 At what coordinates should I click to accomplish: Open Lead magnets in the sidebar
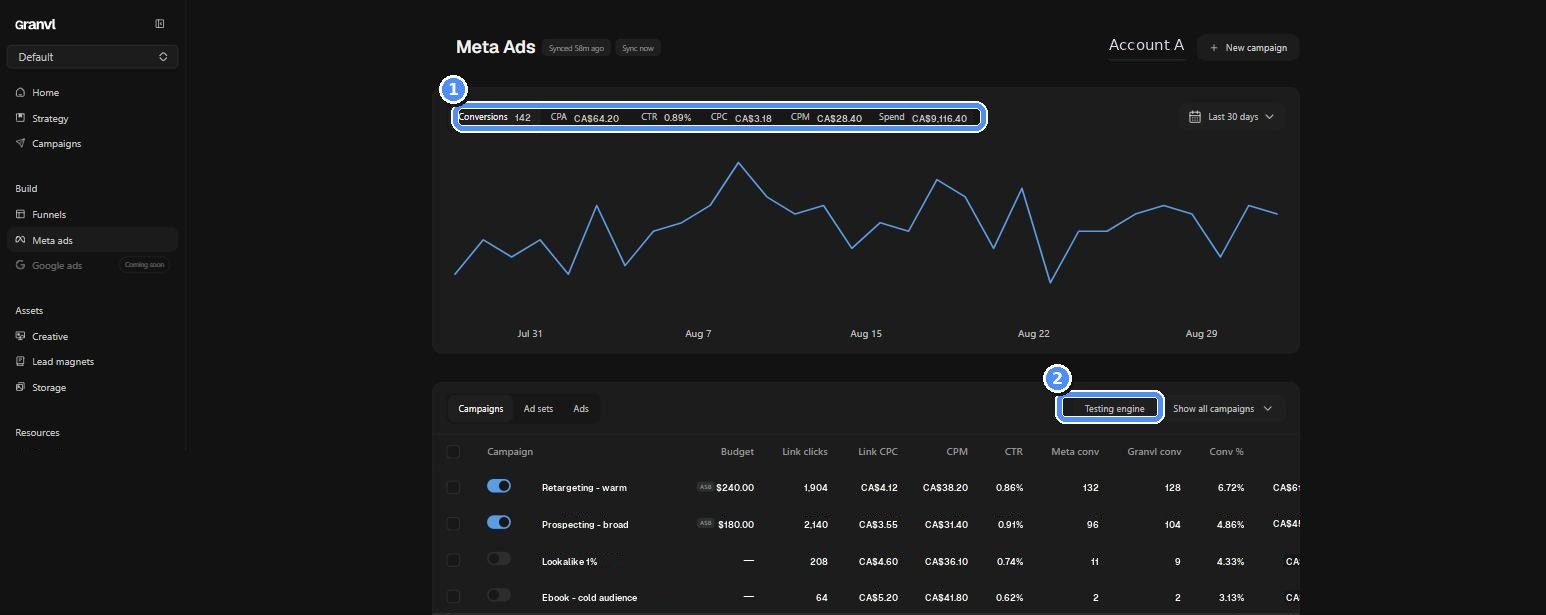coord(92,361)
